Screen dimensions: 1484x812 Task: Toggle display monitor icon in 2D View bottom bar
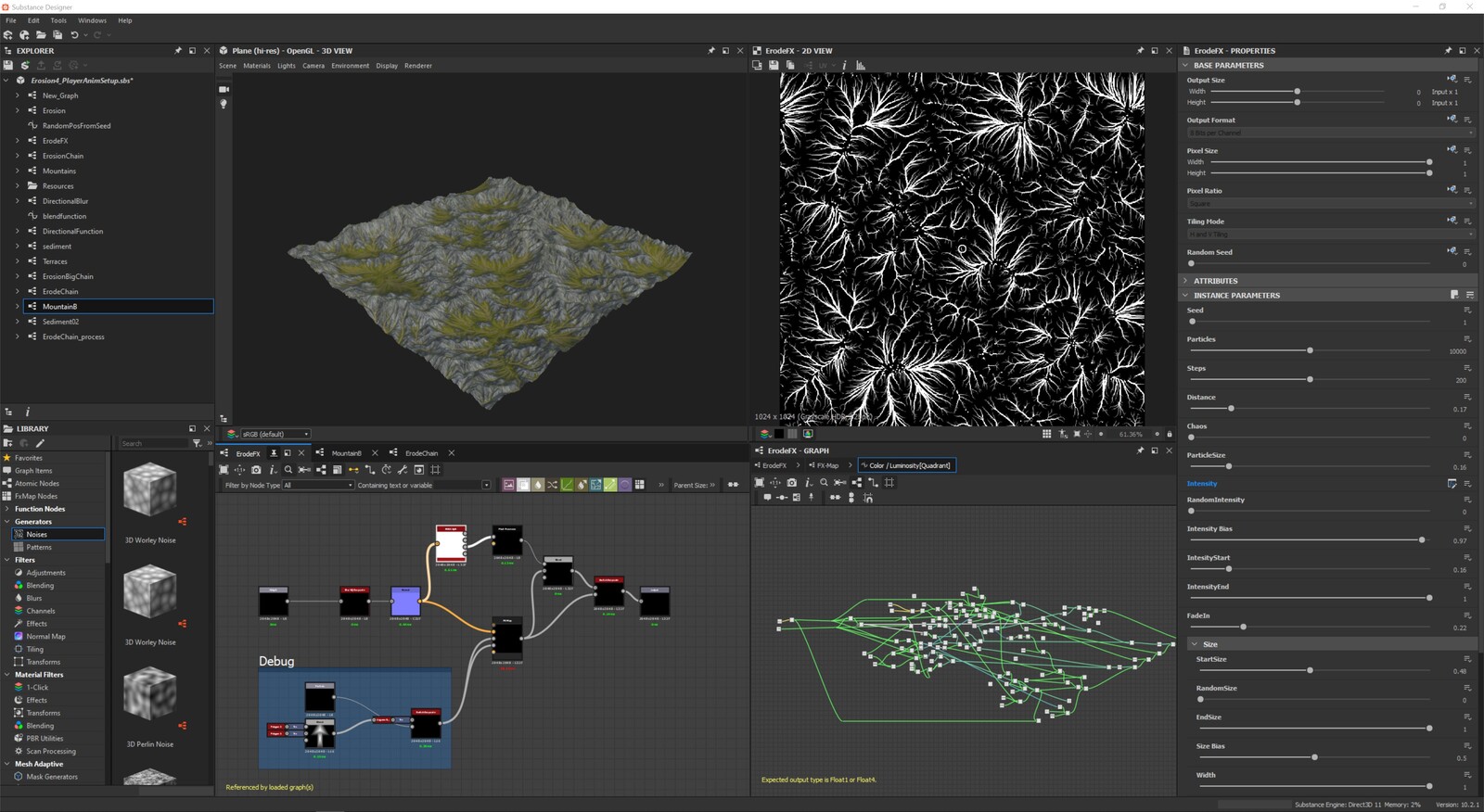(x=808, y=434)
